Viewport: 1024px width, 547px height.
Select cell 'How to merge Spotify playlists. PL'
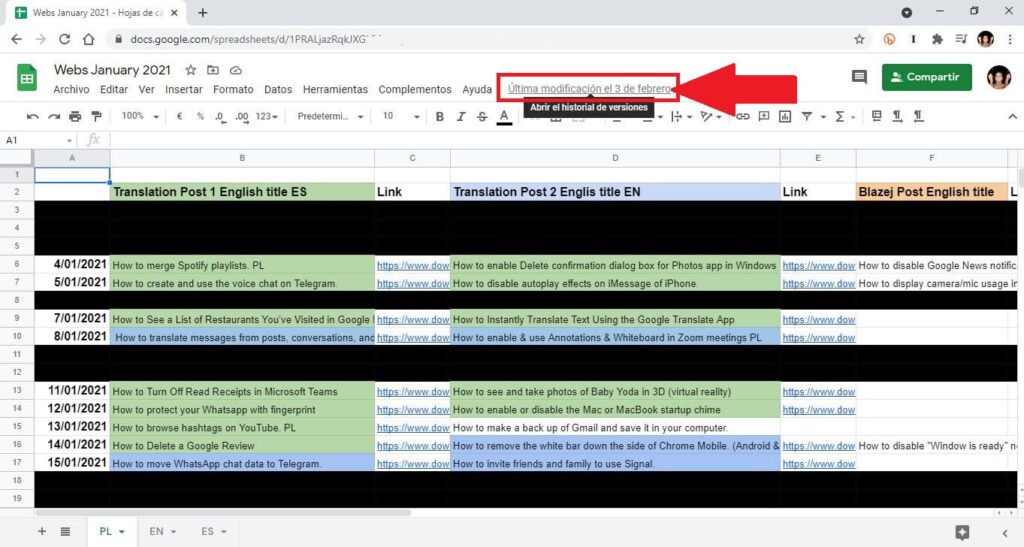[242, 265]
